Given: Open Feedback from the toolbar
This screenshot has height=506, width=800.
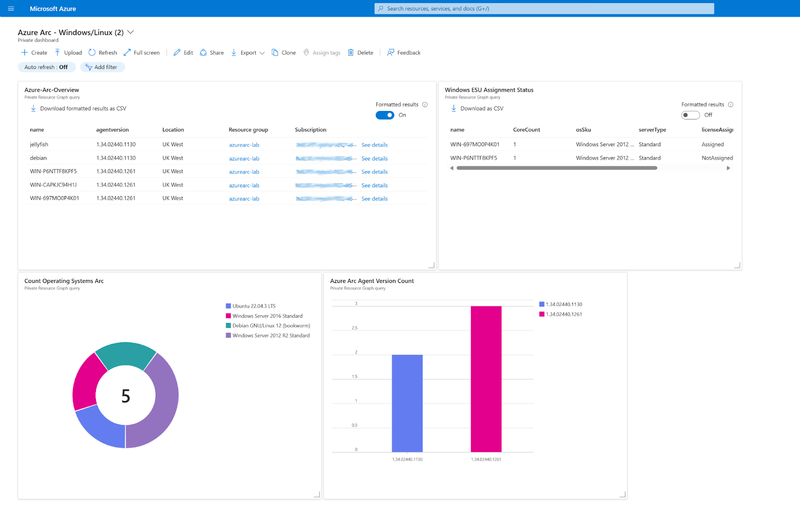Looking at the screenshot, I should (x=404, y=53).
